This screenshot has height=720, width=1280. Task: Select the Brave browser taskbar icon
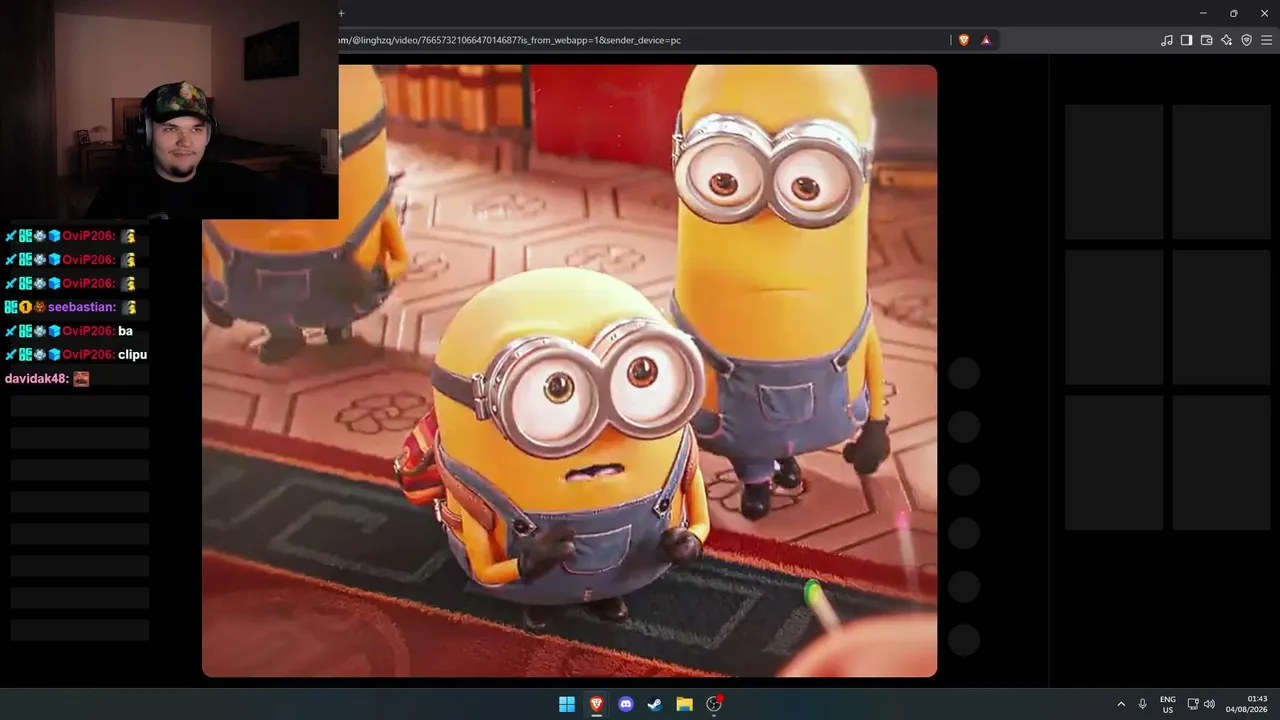point(596,704)
